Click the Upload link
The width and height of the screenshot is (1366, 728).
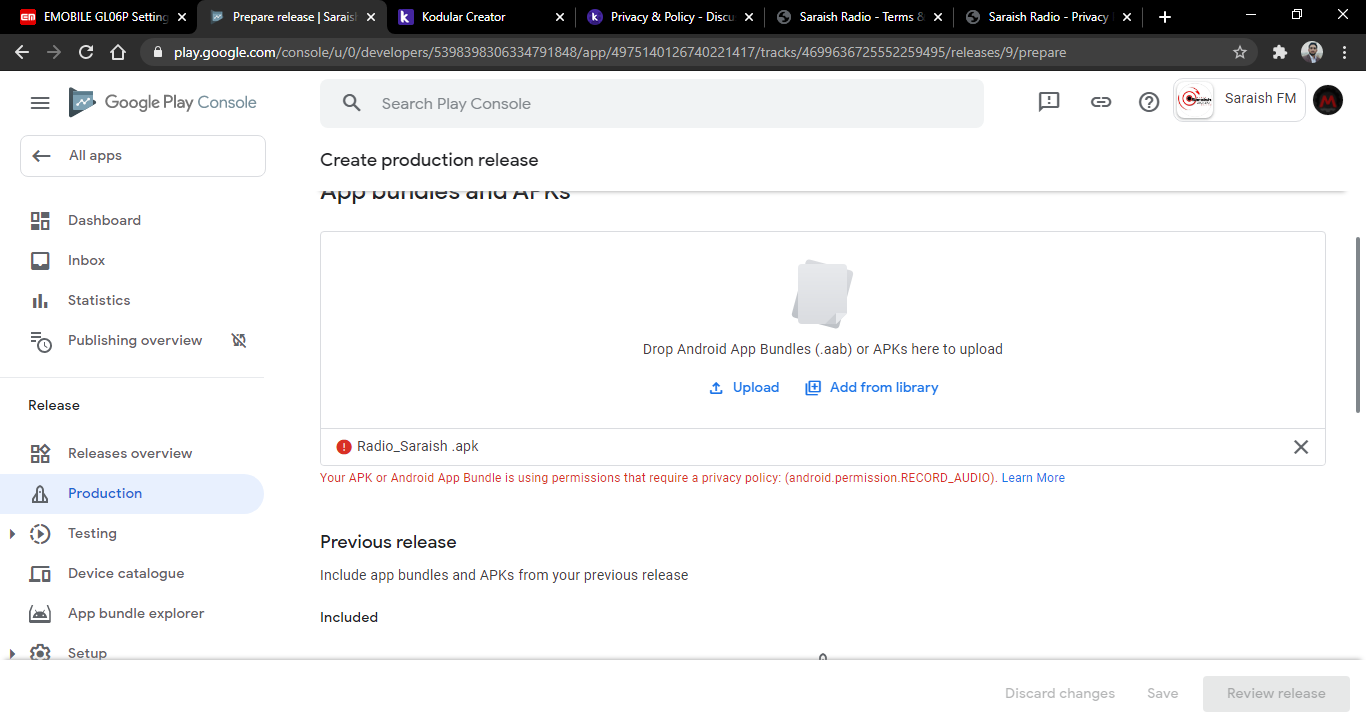pyautogui.click(x=744, y=387)
